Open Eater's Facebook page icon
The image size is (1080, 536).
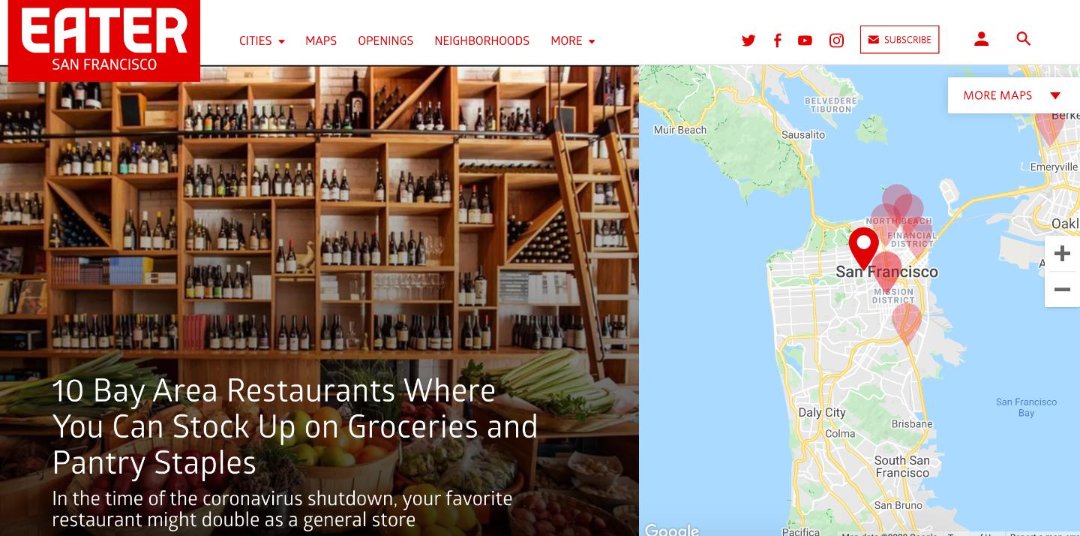pos(777,41)
